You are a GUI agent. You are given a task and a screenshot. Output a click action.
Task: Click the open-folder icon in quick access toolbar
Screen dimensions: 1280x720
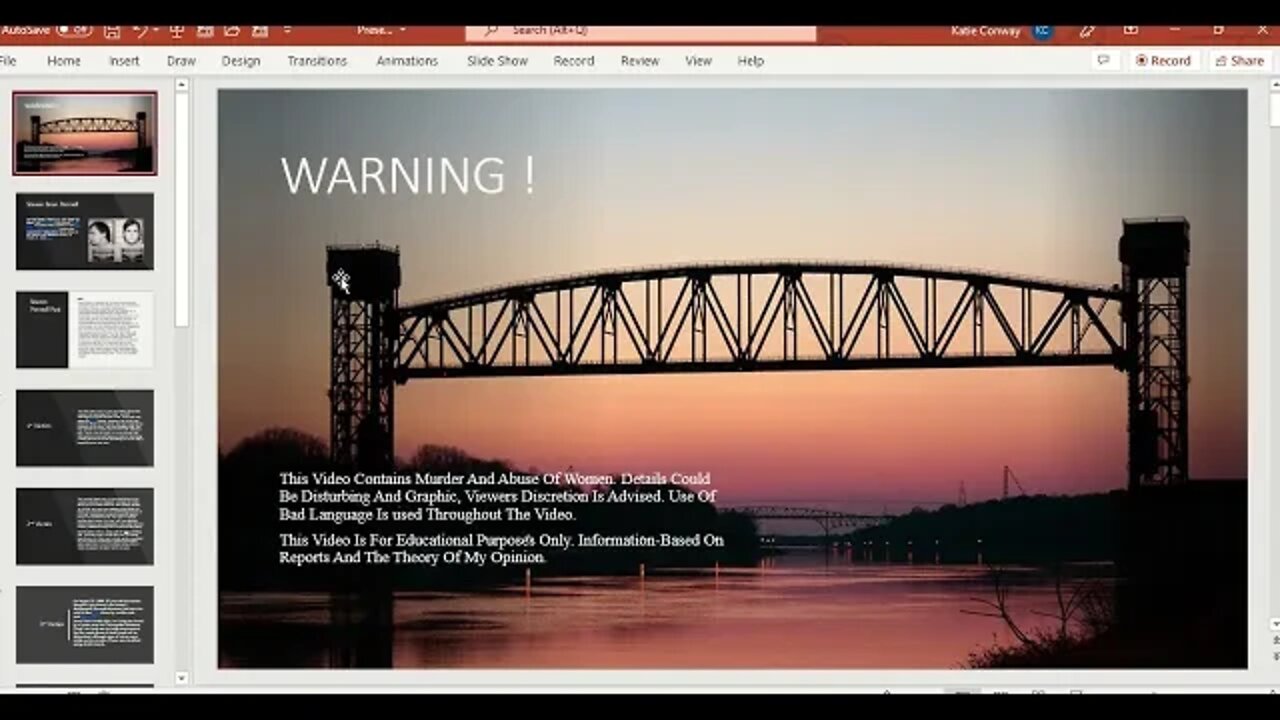[x=231, y=31]
